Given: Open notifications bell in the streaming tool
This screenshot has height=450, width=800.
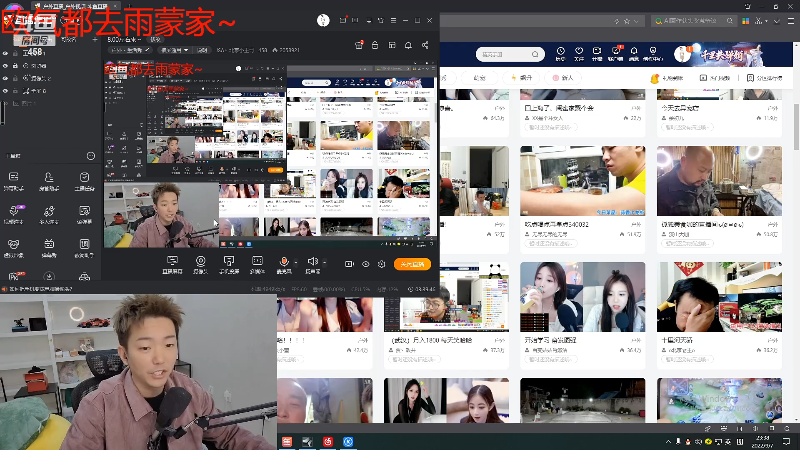Looking at the screenshot, I should [408, 45].
